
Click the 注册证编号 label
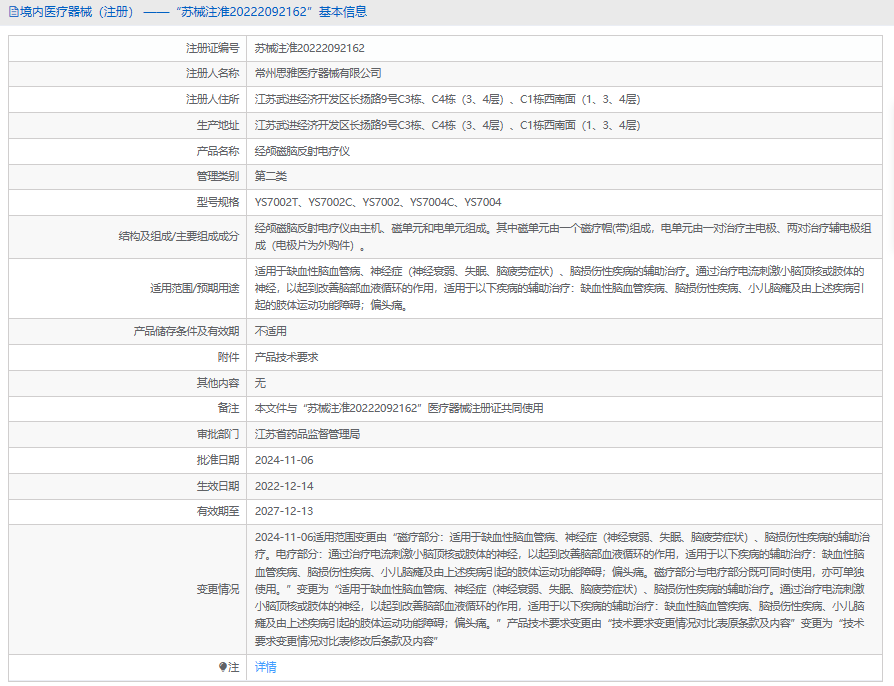tap(213, 48)
